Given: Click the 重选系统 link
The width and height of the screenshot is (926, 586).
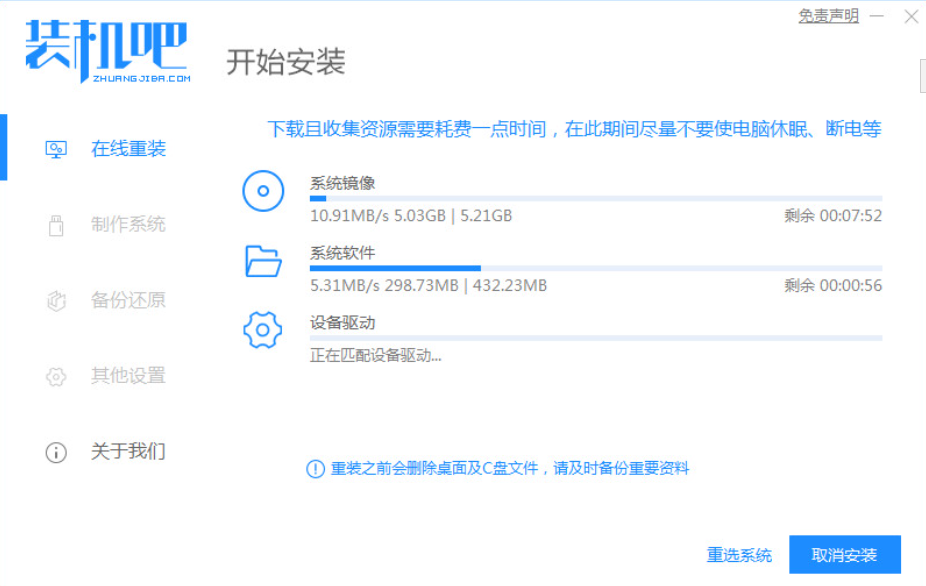Looking at the screenshot, I should click(738, 555).
